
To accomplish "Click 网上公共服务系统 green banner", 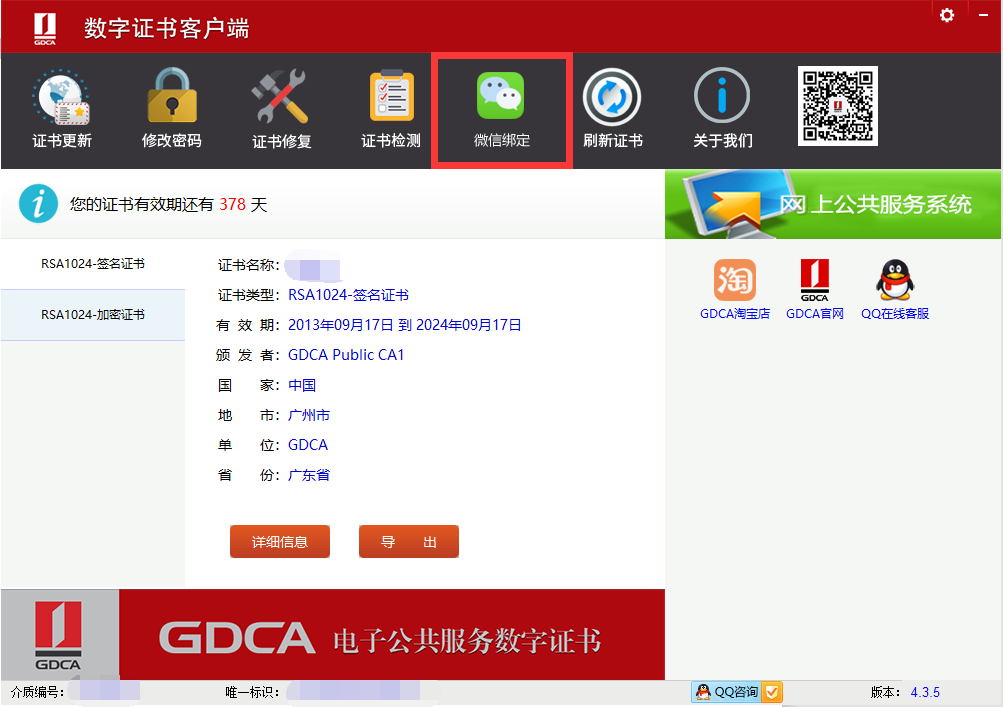I will pos(833,204).
